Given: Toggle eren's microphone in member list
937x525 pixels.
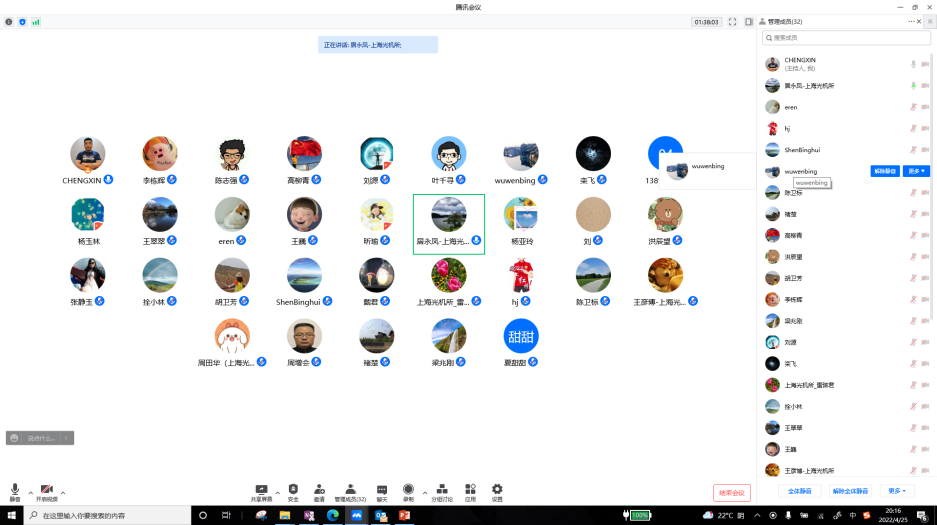Looking at the screenshot, I should click(912, 107).
